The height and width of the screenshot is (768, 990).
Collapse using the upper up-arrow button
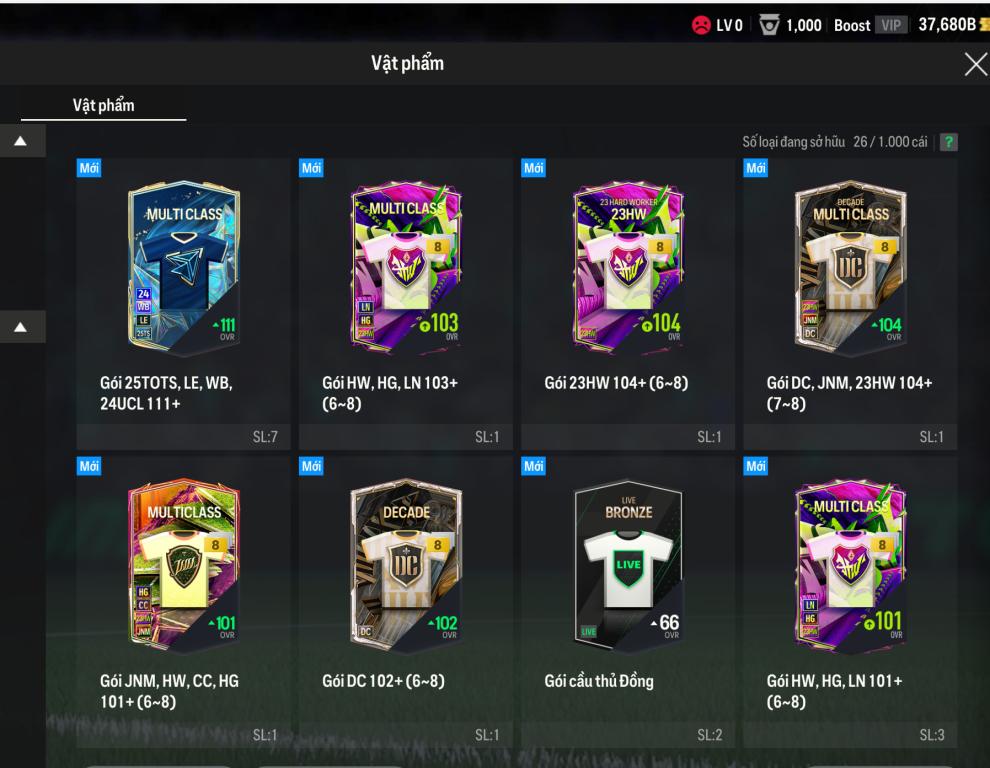coord(21,141)
